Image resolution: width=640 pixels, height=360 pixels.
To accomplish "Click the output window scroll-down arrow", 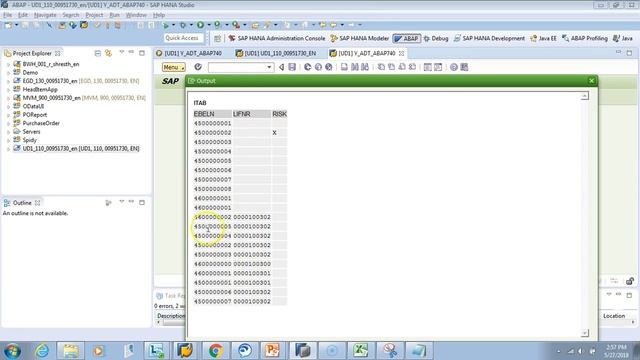I will point(585,333).
